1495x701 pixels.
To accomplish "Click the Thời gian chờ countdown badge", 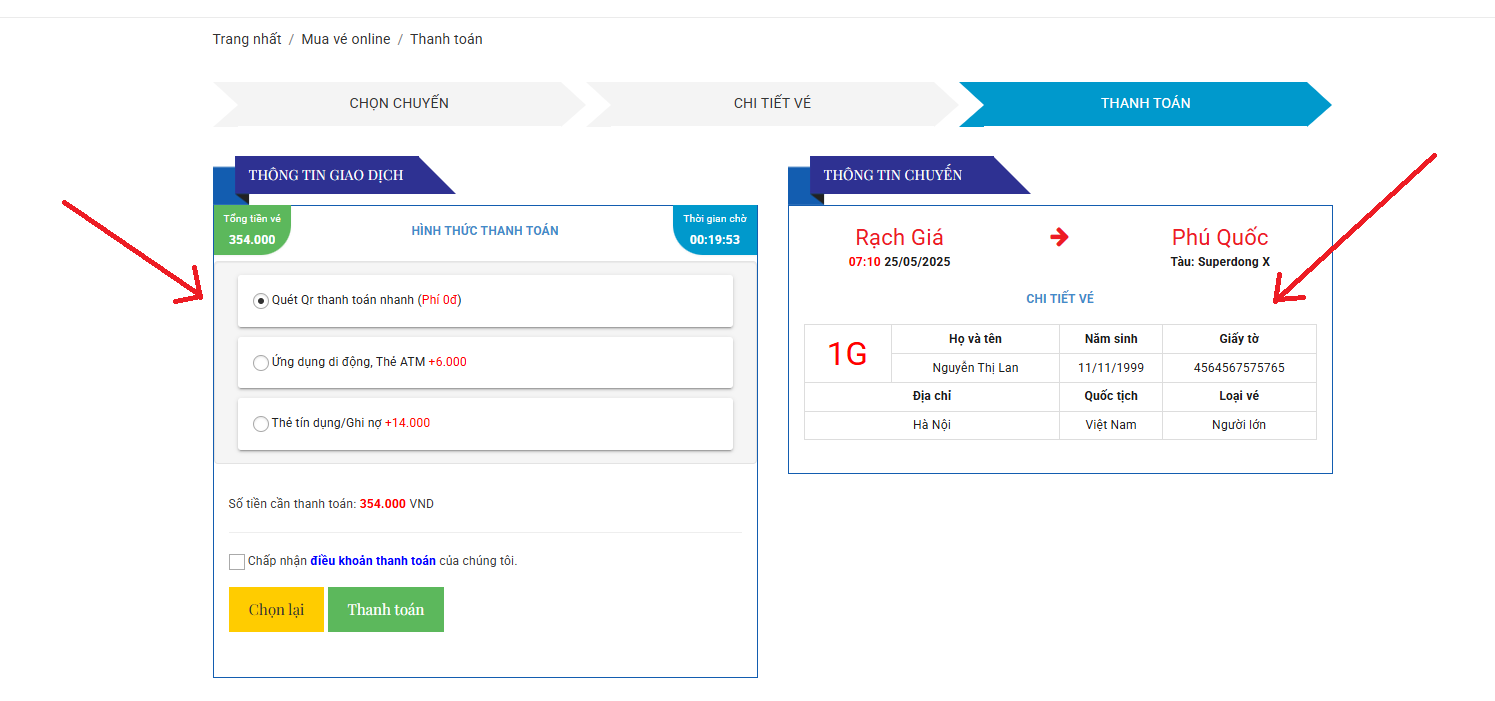I will (715, 230).
